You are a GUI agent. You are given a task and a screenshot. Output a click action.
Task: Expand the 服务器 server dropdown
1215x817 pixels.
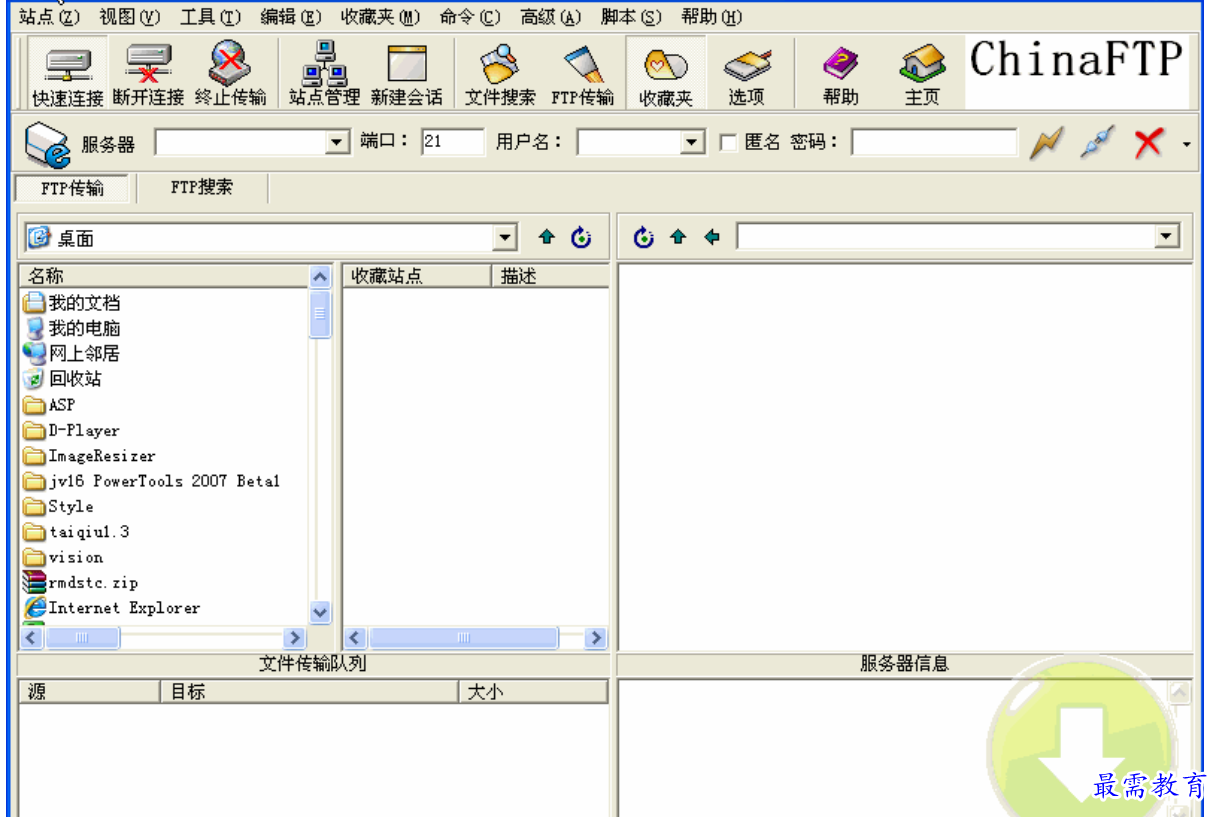point(338,144)
